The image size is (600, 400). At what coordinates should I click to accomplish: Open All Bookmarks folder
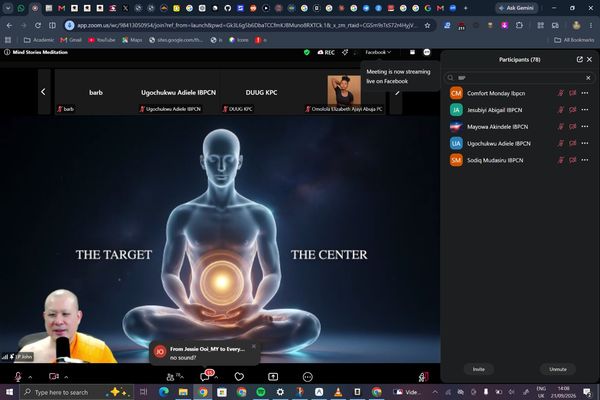click(574, 40)
